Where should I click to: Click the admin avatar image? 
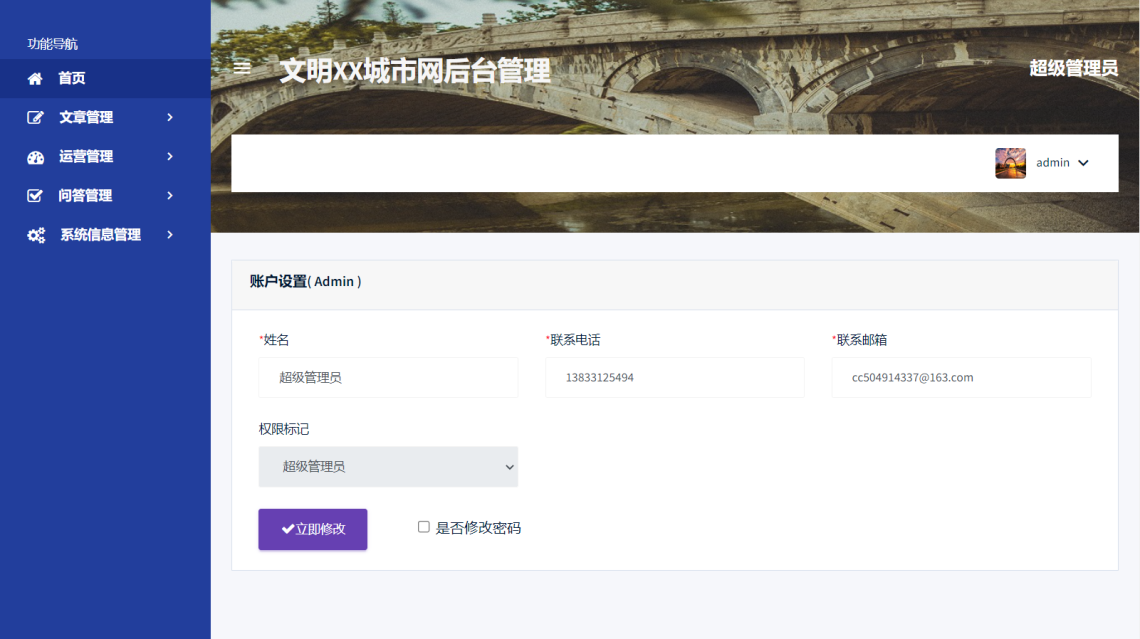pos(1010,162)
